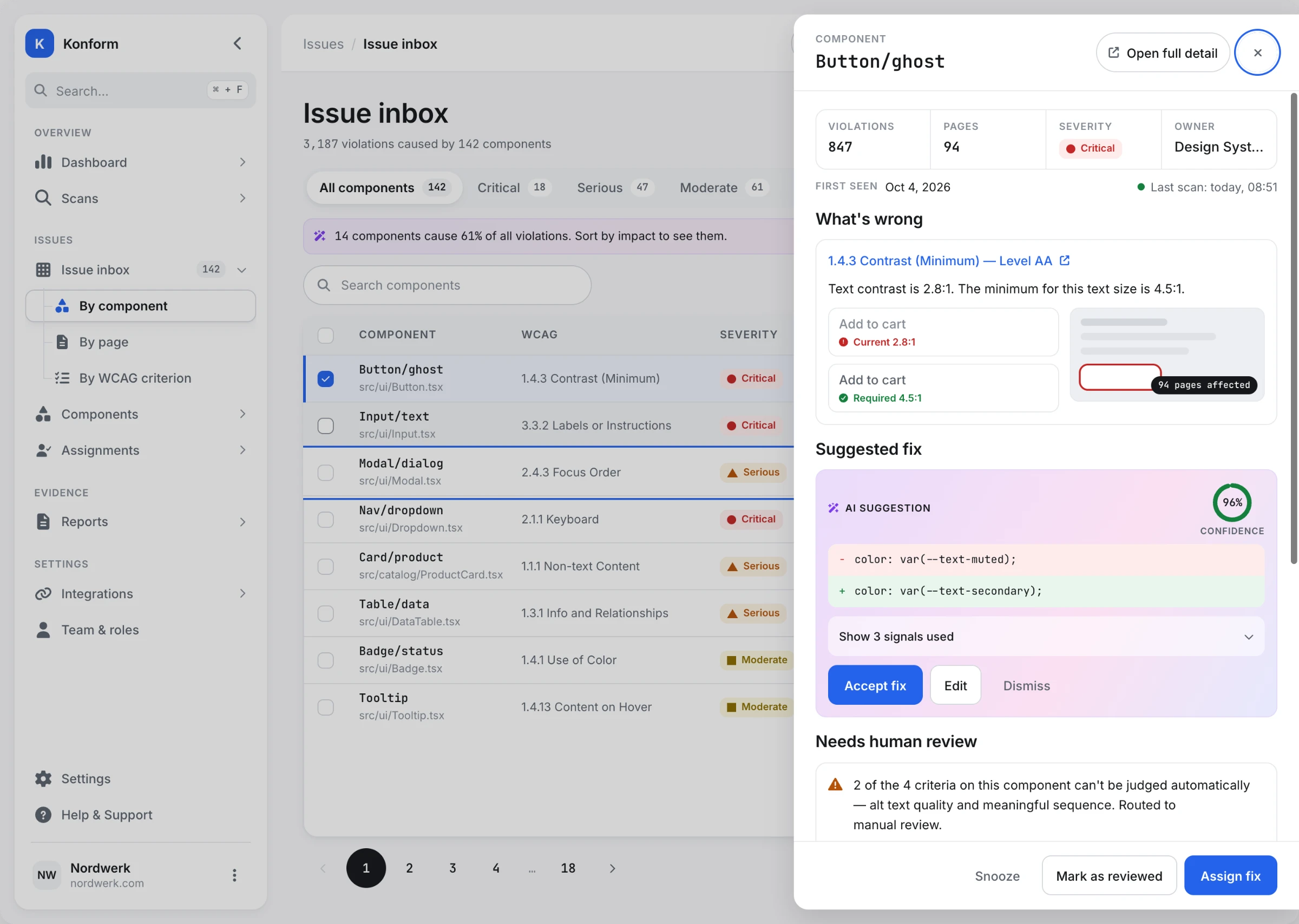Expand the Integrations chevron
Image resolution: width=1299 pixels, height=924 pixels.
[243, 593]
